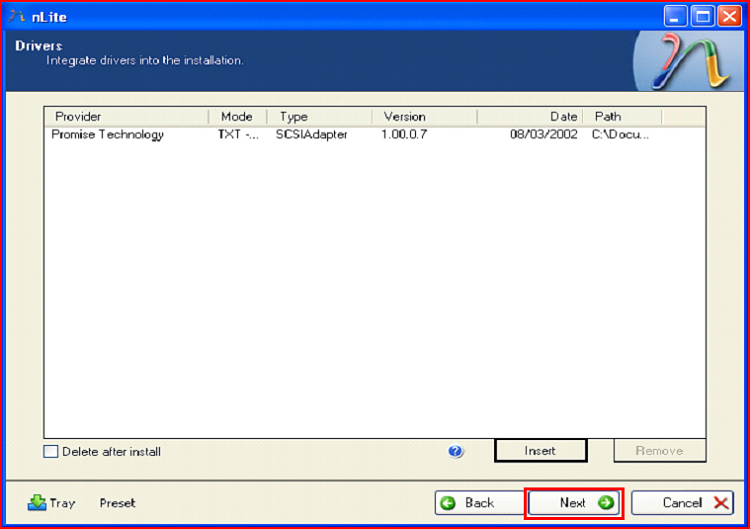Image resolution: width=750 pixels, height=529 pixels.
Task: Click the blue help question mark icon
Action: point(455,451)
